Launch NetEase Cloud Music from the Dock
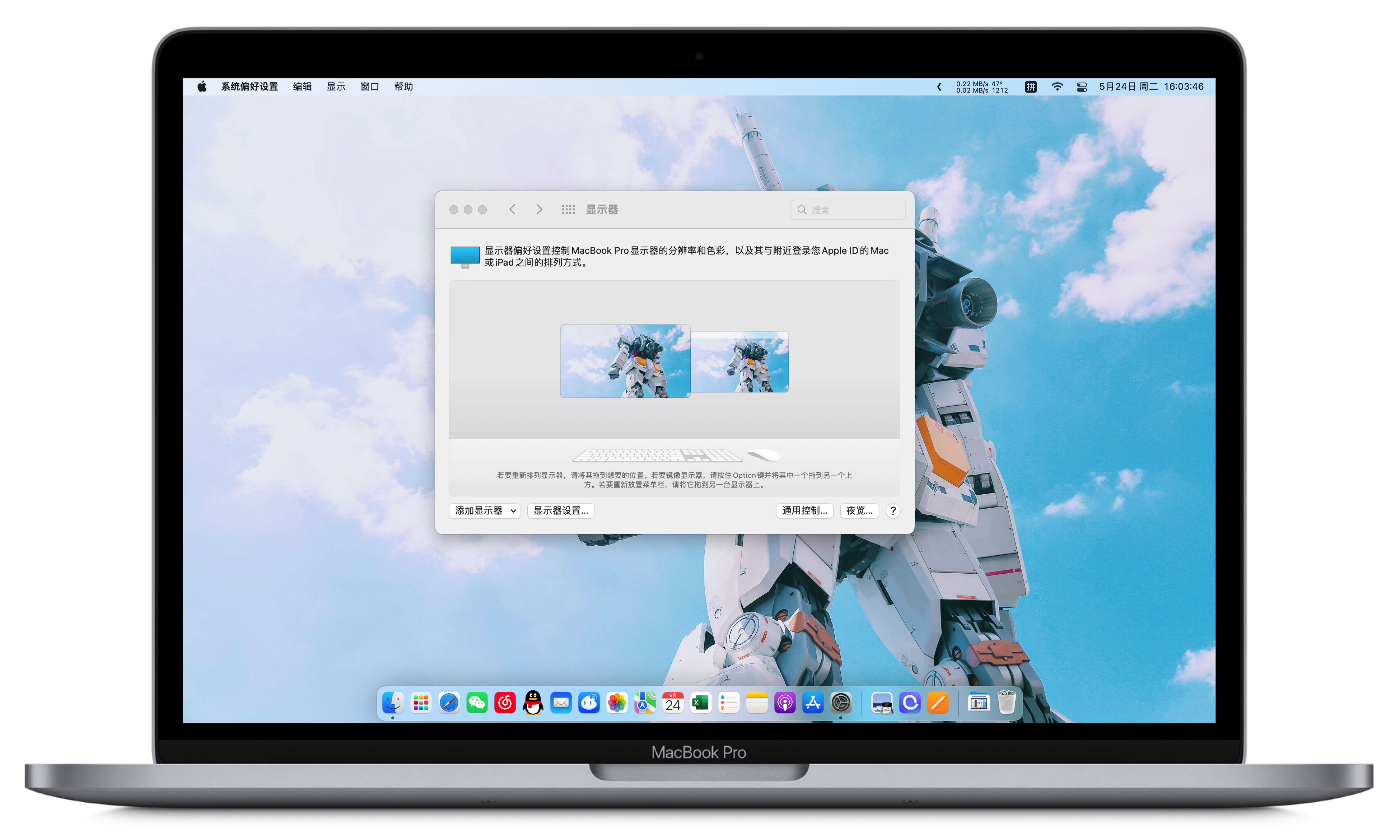 pos(505,703)
